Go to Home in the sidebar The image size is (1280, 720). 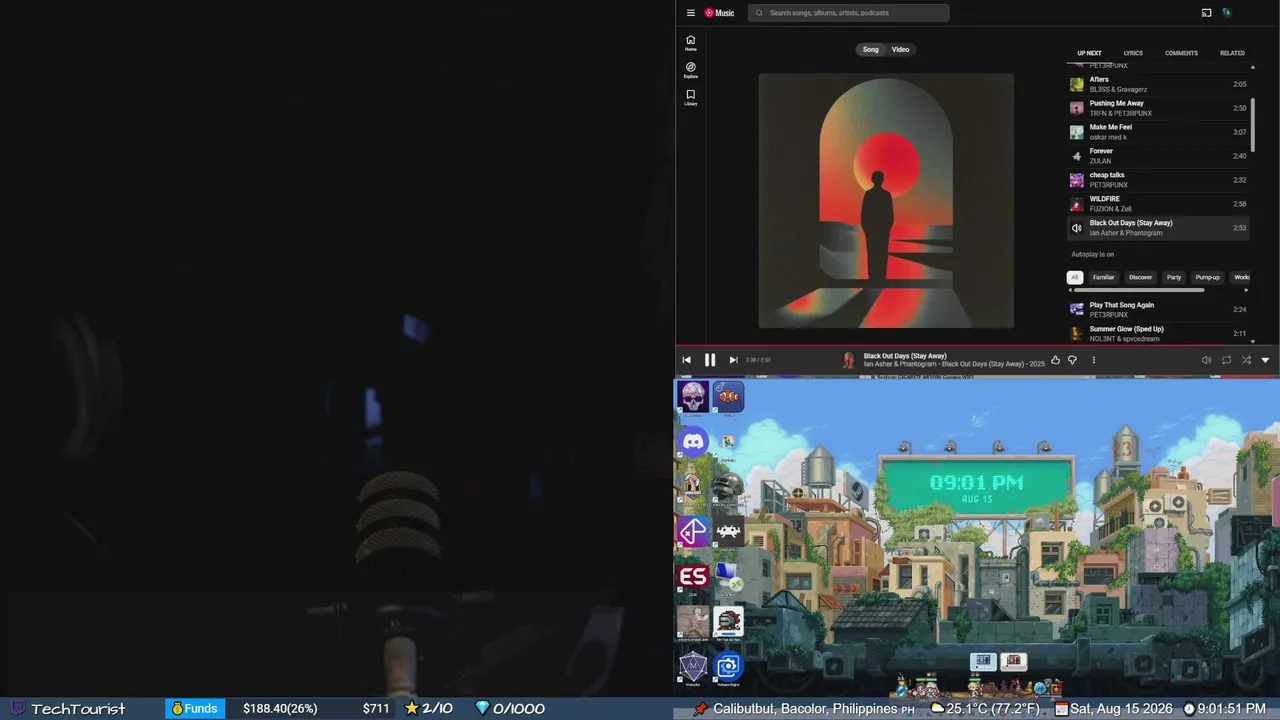click(x=690, y=43)
